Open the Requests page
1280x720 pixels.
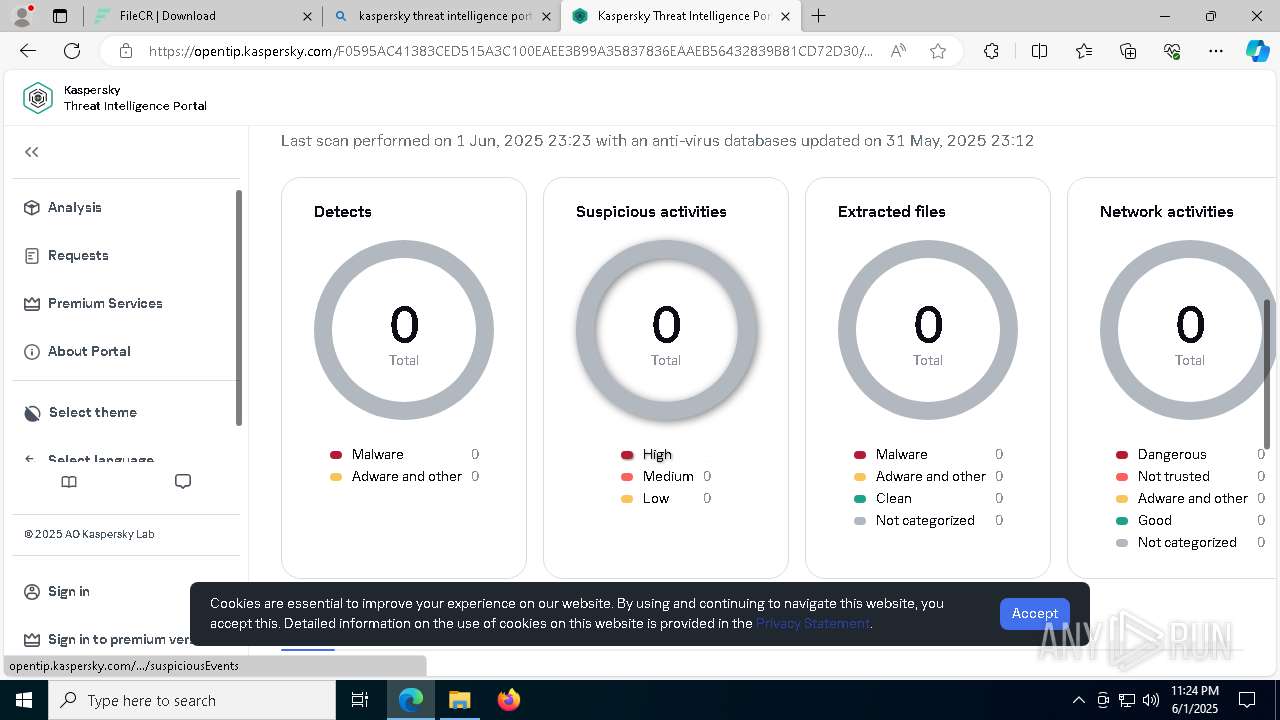pos(78,255)
